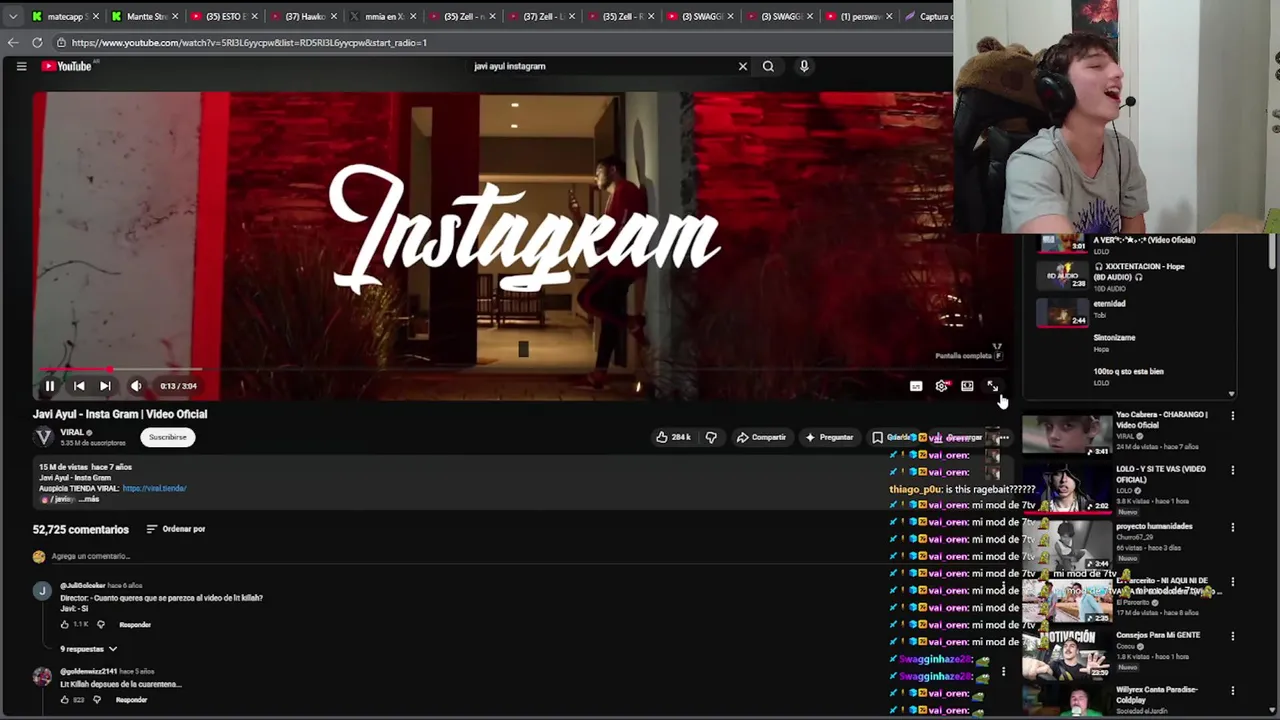Viewport: 1280px width, 720px height.
Task: Save the video with the bookmark button
Action: tap(890, 437)
